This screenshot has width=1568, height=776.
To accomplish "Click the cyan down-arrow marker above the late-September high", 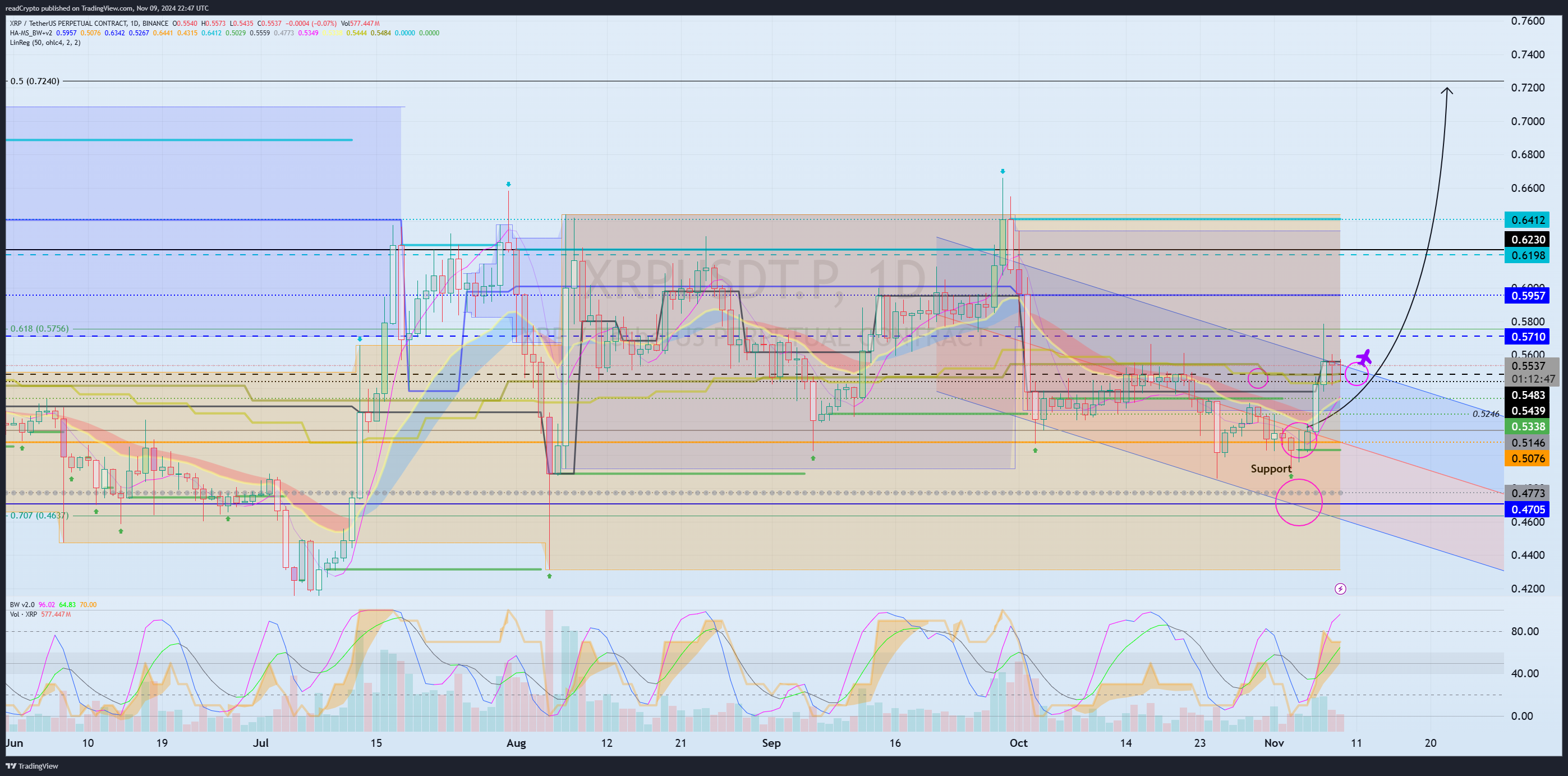I will 1002,172.
